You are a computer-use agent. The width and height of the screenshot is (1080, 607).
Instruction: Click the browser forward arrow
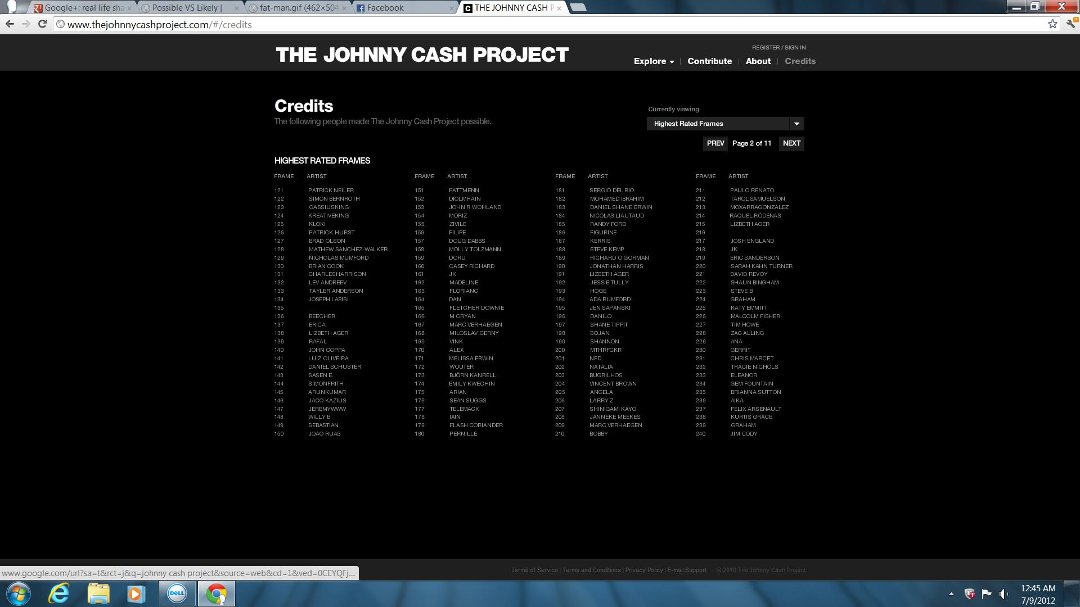26,24
